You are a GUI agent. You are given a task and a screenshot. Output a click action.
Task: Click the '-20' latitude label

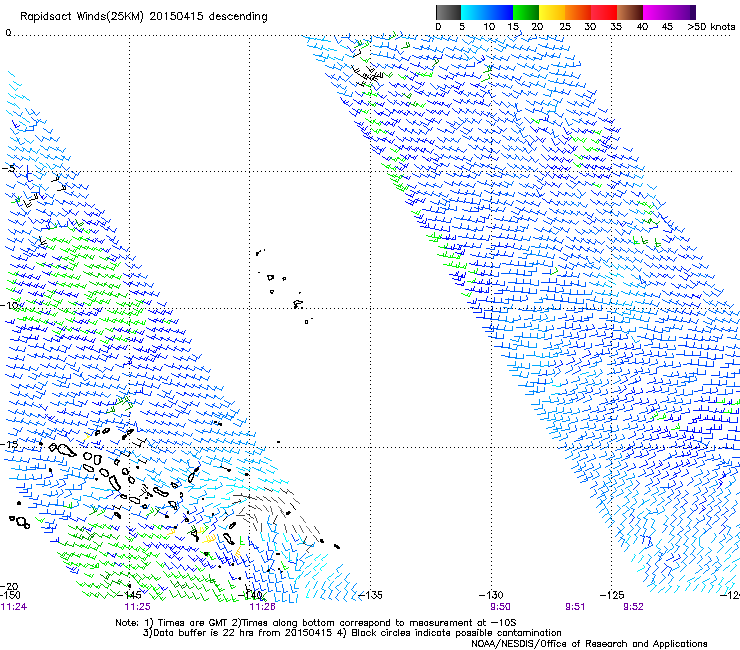[9, 586]
